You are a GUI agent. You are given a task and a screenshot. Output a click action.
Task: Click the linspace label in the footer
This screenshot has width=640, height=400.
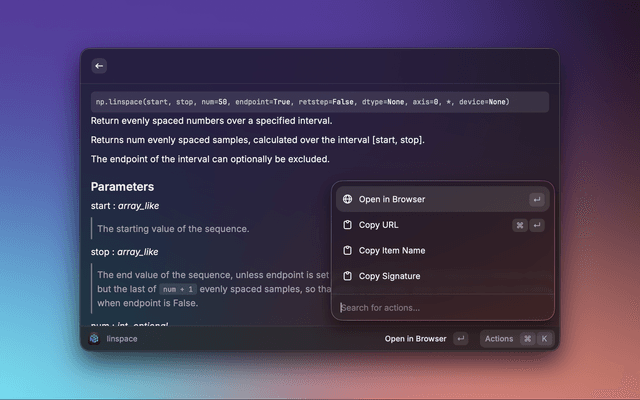point(122,339)
